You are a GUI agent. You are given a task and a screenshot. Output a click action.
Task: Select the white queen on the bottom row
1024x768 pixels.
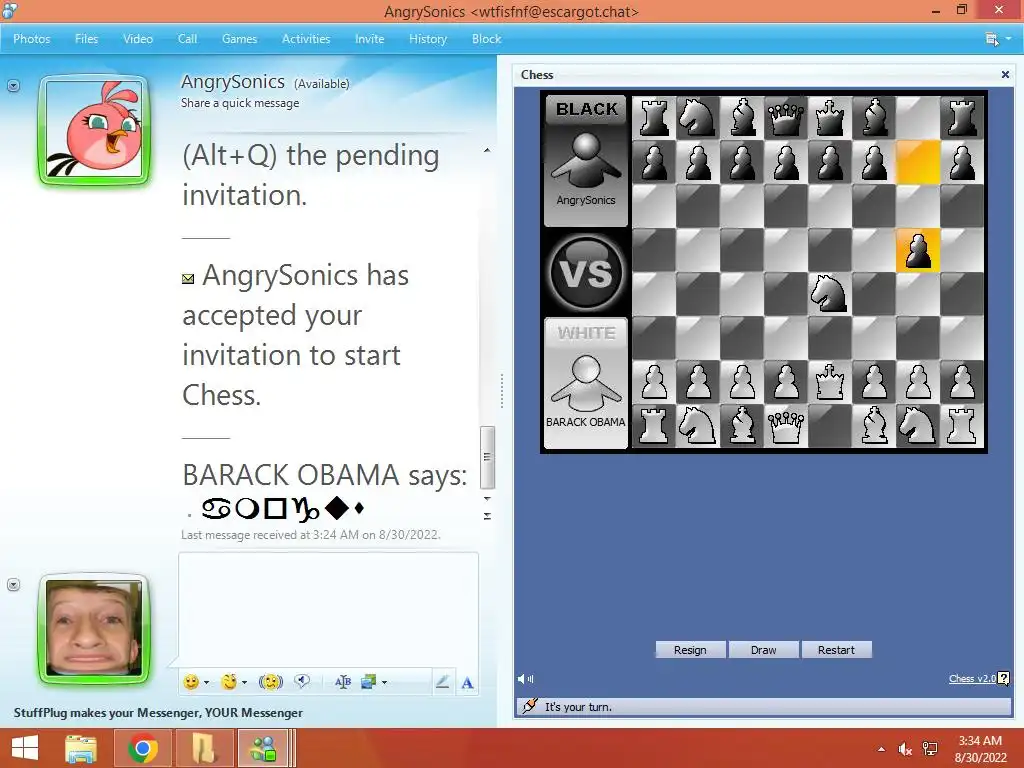[x=786, y=426]
